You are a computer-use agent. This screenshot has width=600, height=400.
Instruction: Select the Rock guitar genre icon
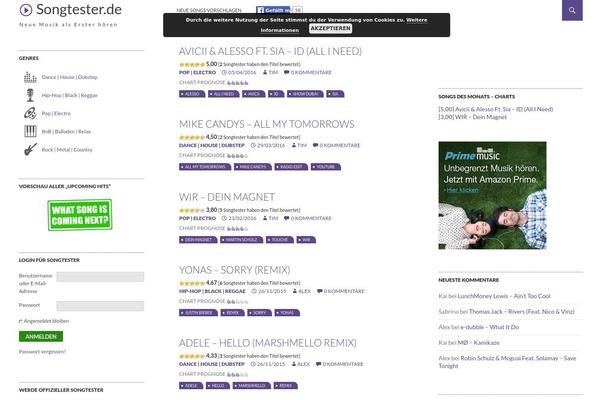pyautogui.click(x=30, y=149)
